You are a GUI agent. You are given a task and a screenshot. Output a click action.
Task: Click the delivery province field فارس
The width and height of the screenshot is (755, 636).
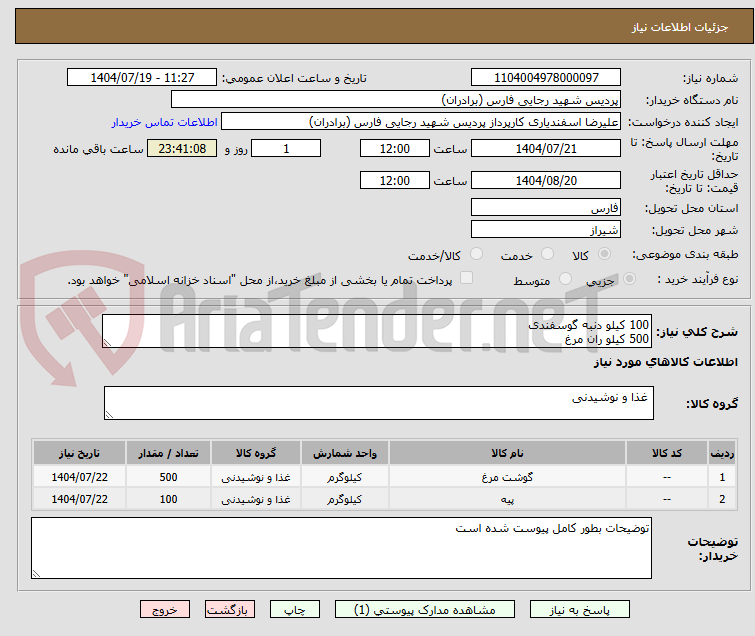pyautogui.click(x=546, y=208)
